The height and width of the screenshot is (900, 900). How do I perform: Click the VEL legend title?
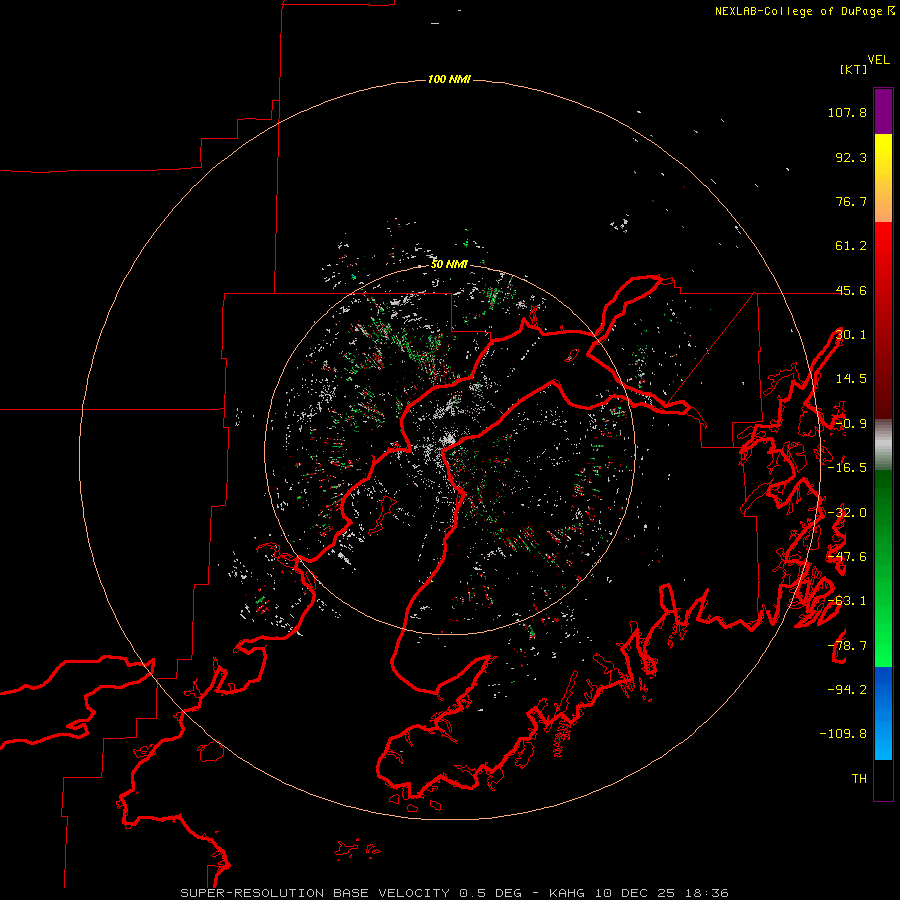point(878,60)
